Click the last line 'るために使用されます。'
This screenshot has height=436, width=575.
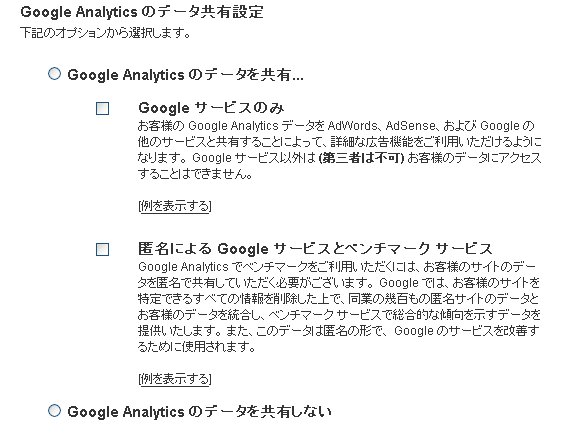(196, 347)
